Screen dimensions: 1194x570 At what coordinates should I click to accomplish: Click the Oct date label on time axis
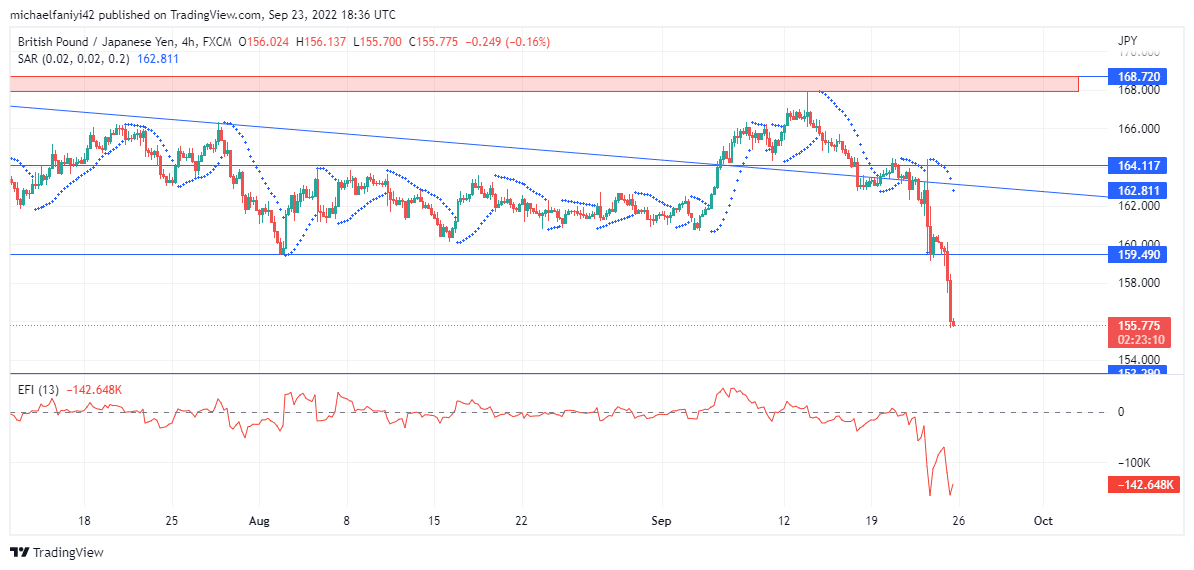(x=1043, y=521)
